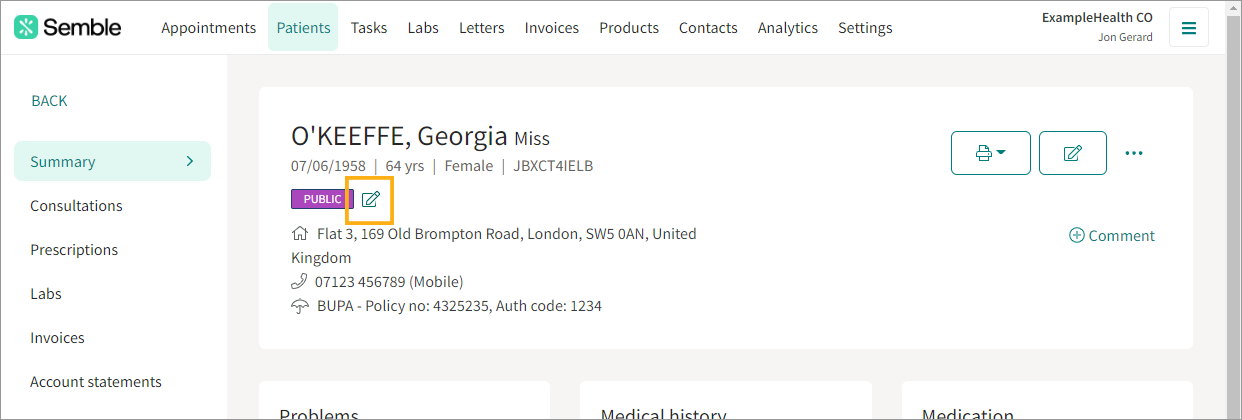
Task: Click the edit pencil next to PUBLIC label
Action: tap(370, 199)
